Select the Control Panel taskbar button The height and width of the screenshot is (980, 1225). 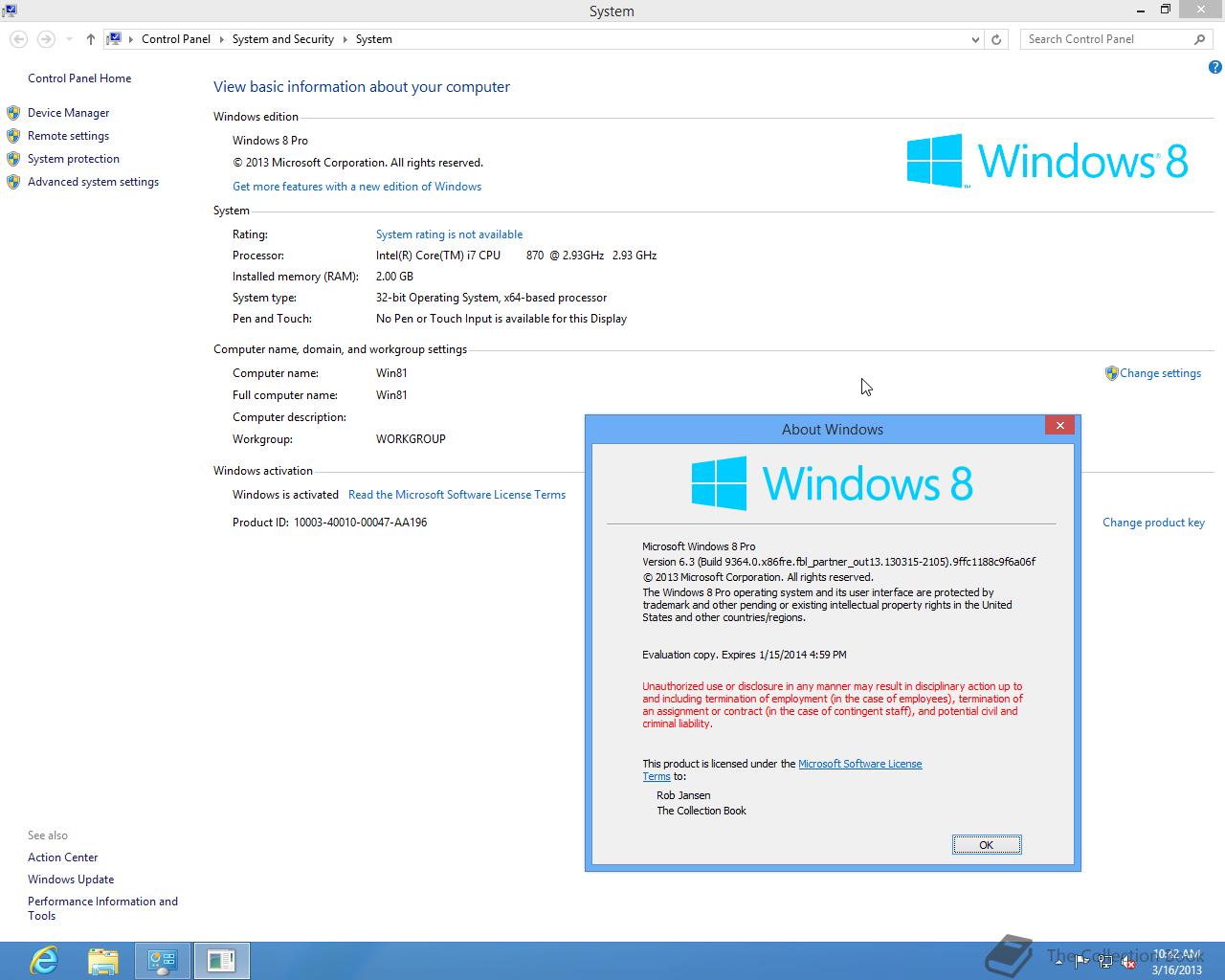click(162, 960)
